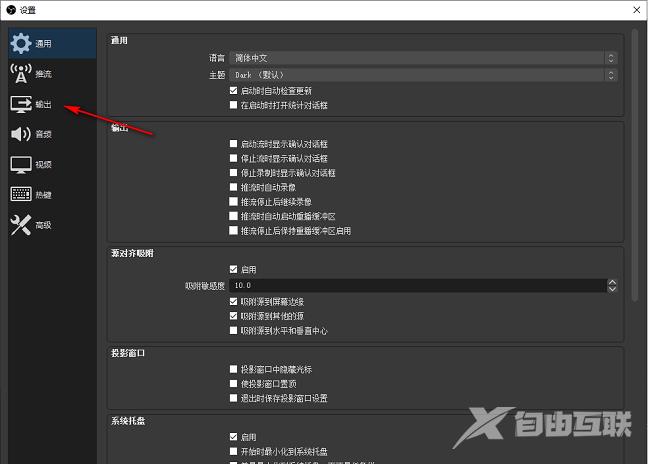Open the 语言 language dropdown showing 简体中文

[x=423, y=58]
